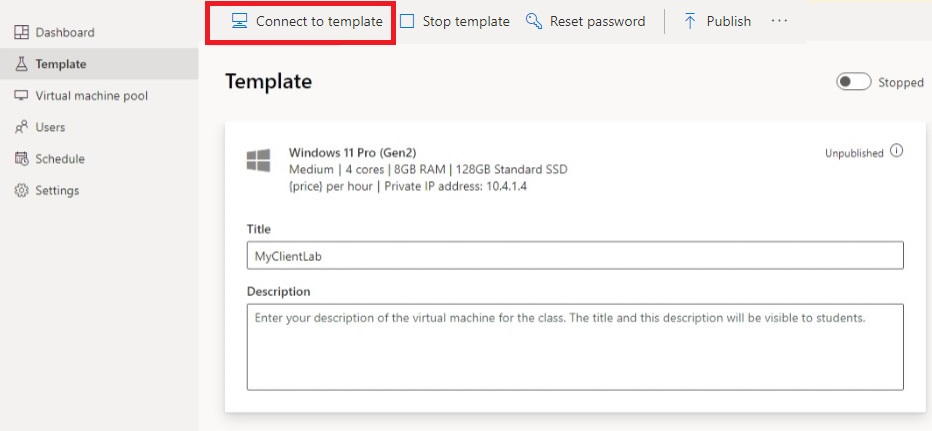This screenshot has width=932, height=431.
Task: Open the more options ellipsis menu
Action: 780,21
